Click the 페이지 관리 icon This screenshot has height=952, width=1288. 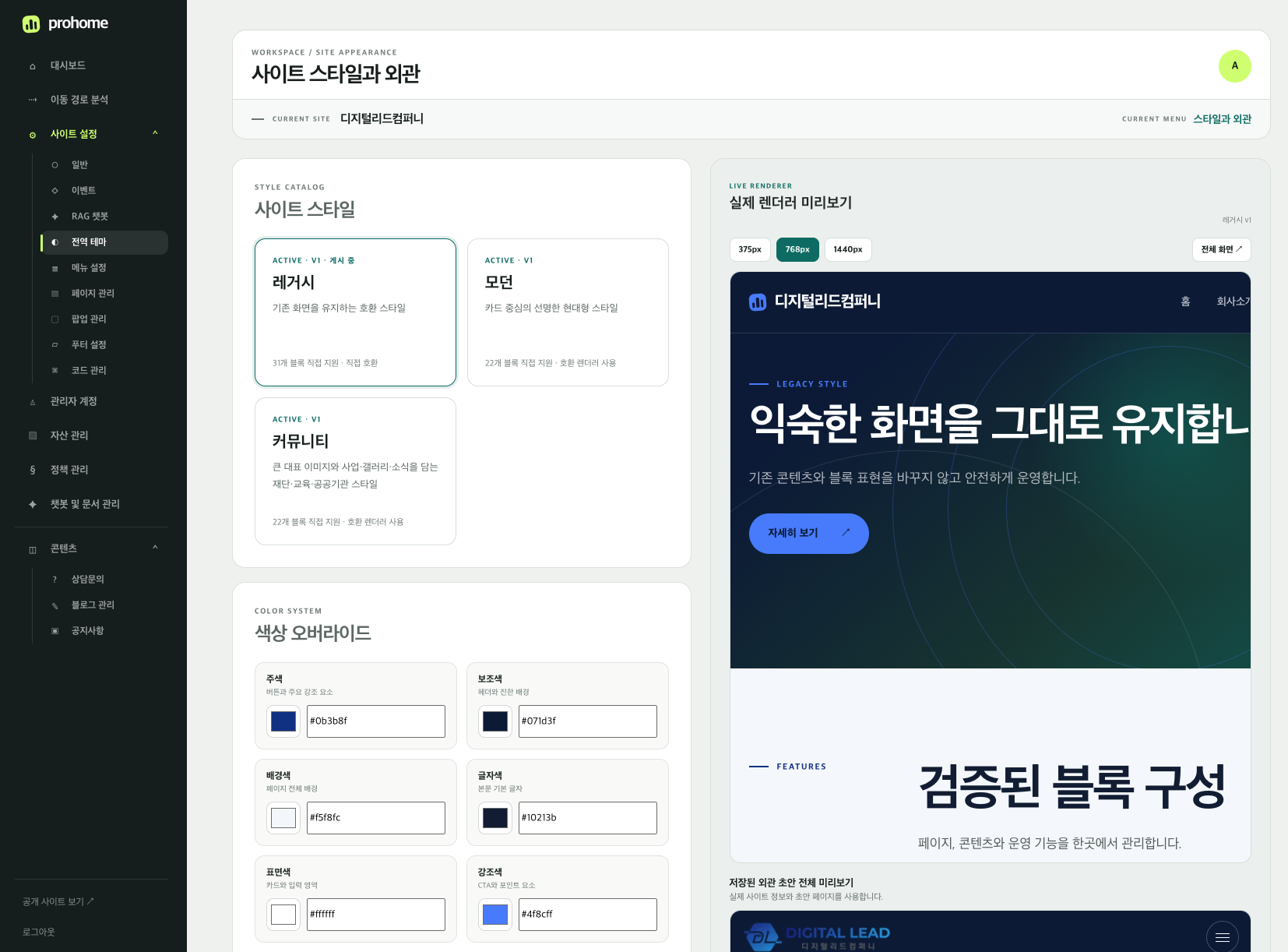point(55,294)
